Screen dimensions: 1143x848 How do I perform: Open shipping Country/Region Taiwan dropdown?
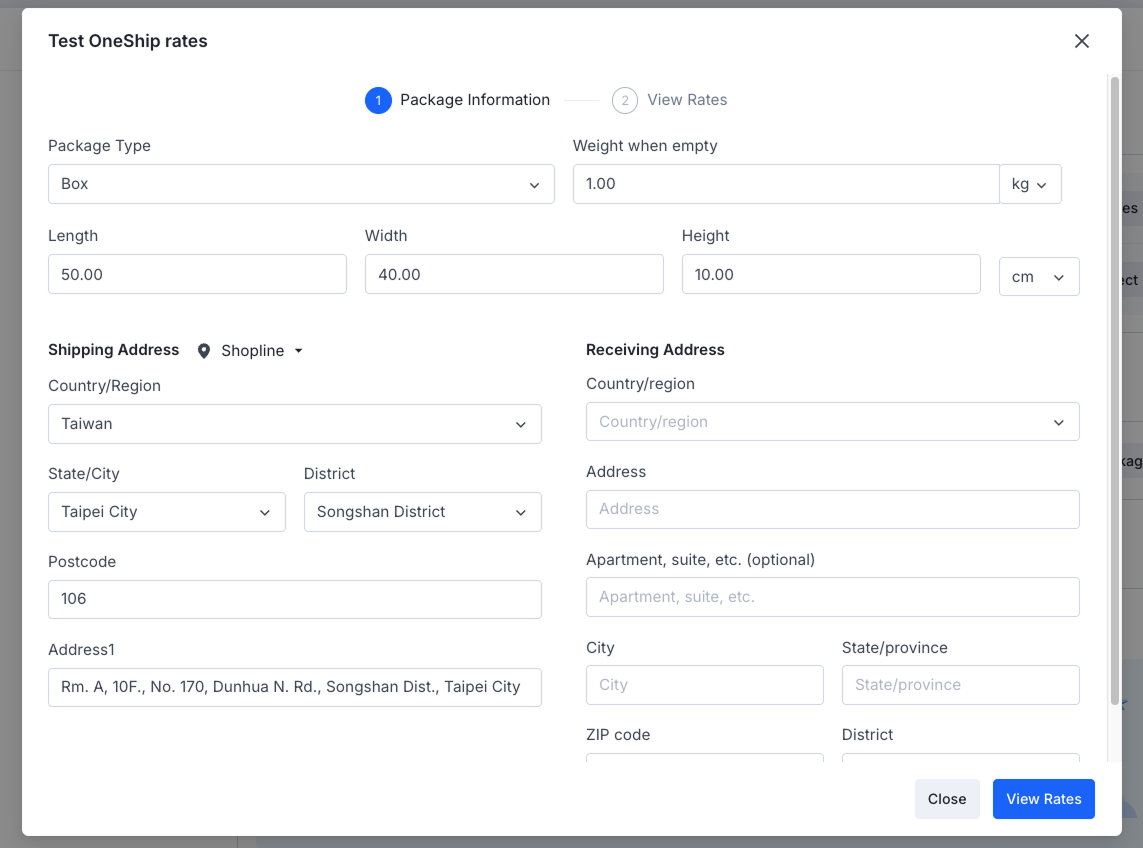pyautogui.click(x=294, y=424)
